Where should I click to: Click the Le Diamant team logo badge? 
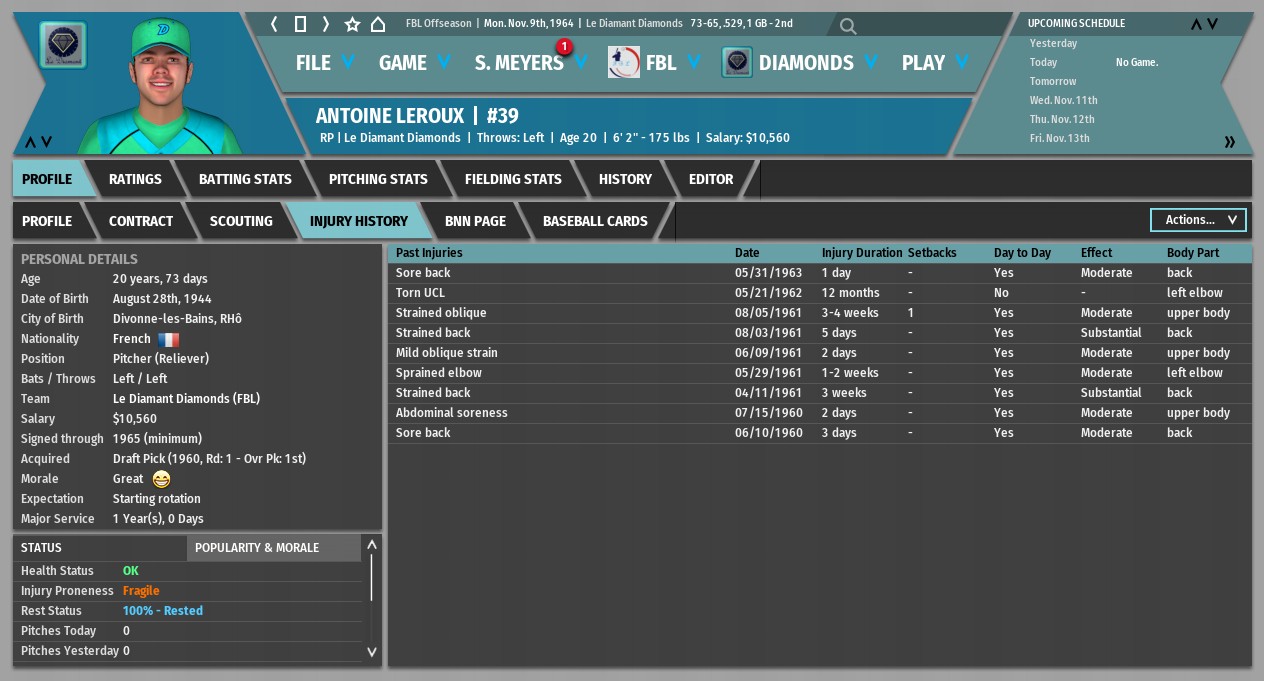coord(62,46)
